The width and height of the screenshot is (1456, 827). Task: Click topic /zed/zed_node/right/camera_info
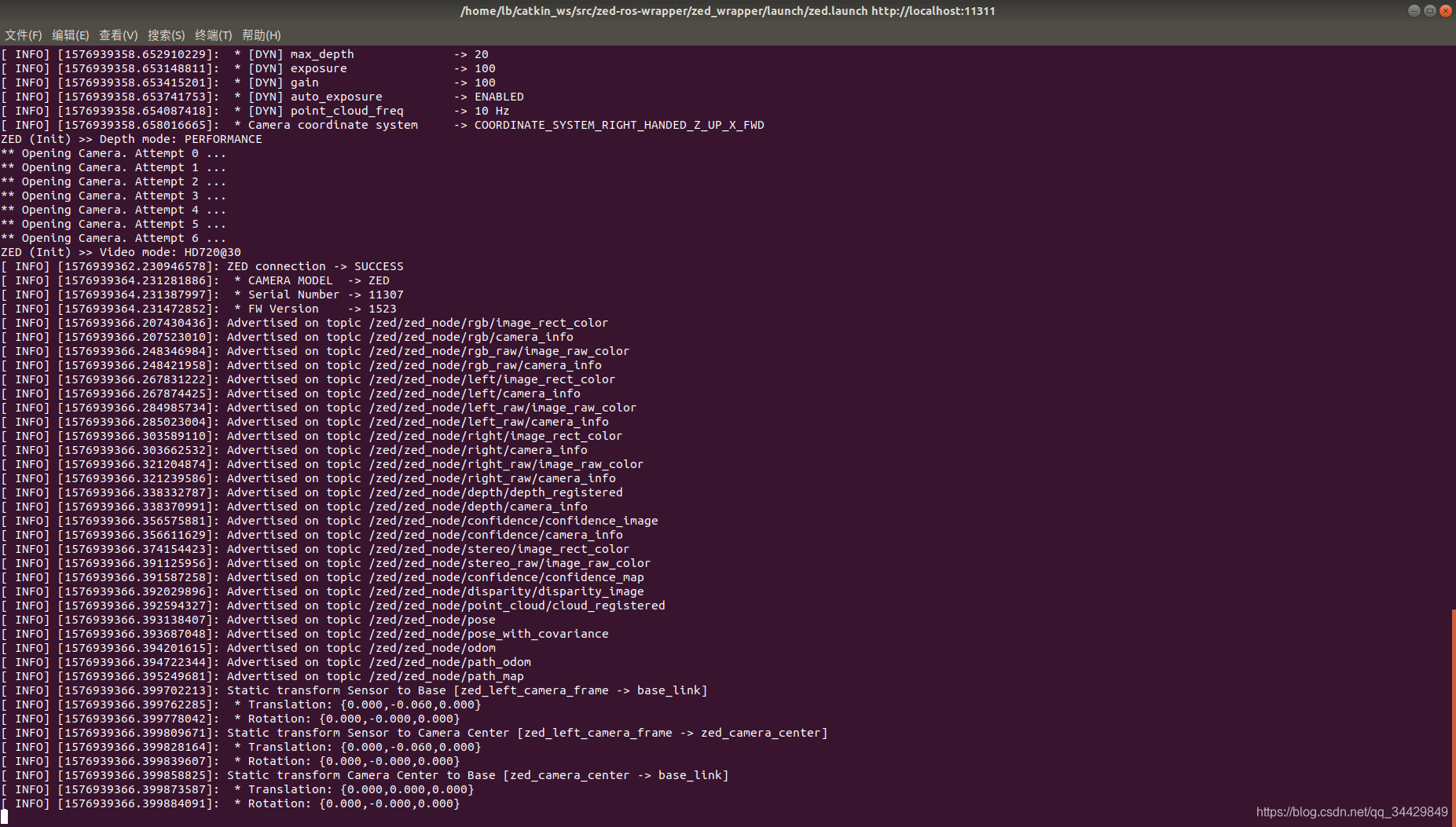tap(479, 450)
